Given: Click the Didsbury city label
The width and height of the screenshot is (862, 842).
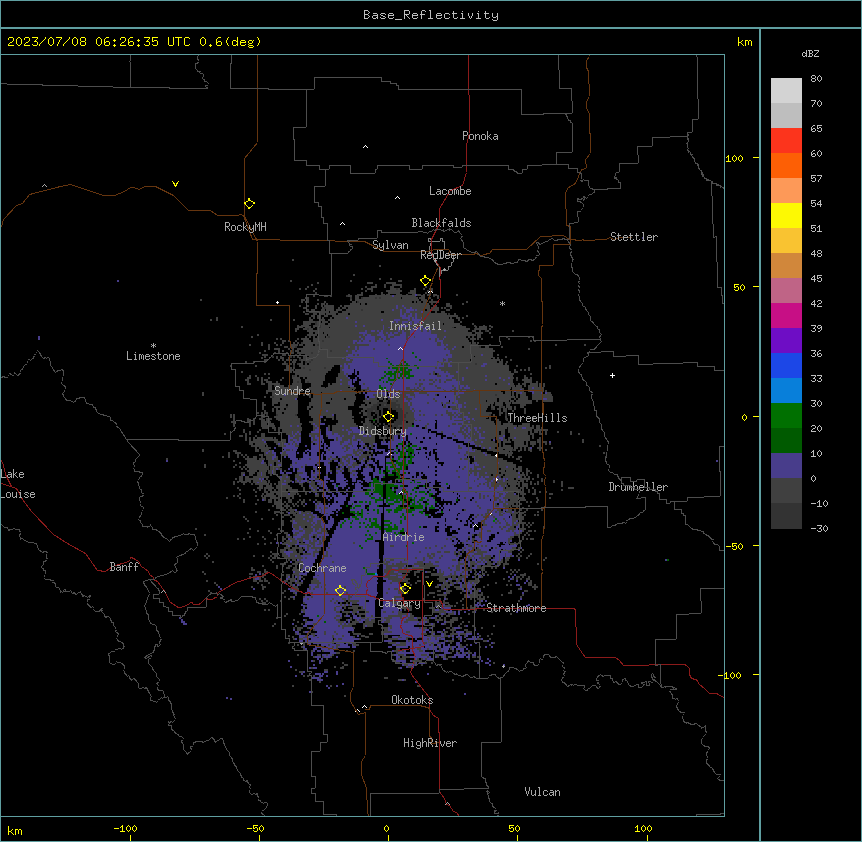Looking at the screenshot, I should pos(383,431).
